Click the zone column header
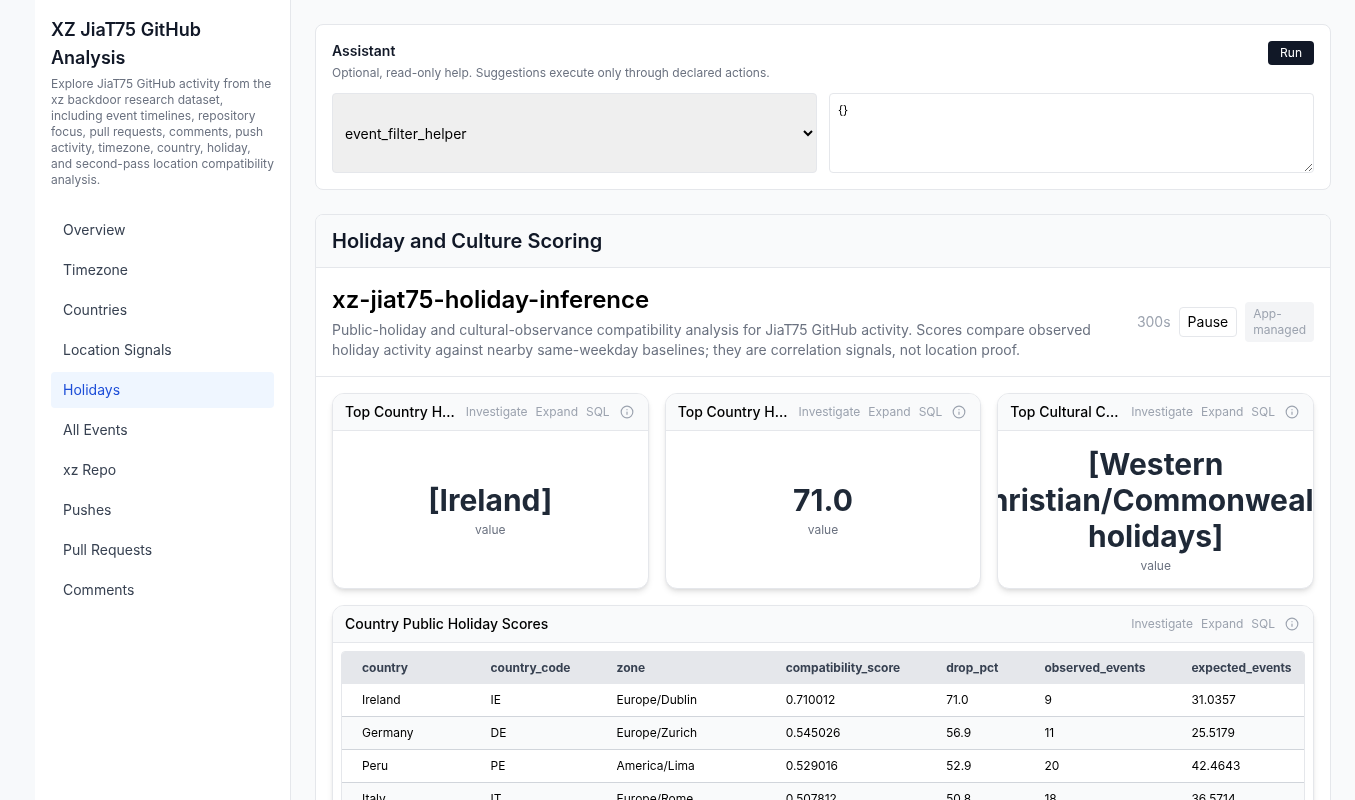The height and width of the screenshot is (800, 1355). pos(631,668)
